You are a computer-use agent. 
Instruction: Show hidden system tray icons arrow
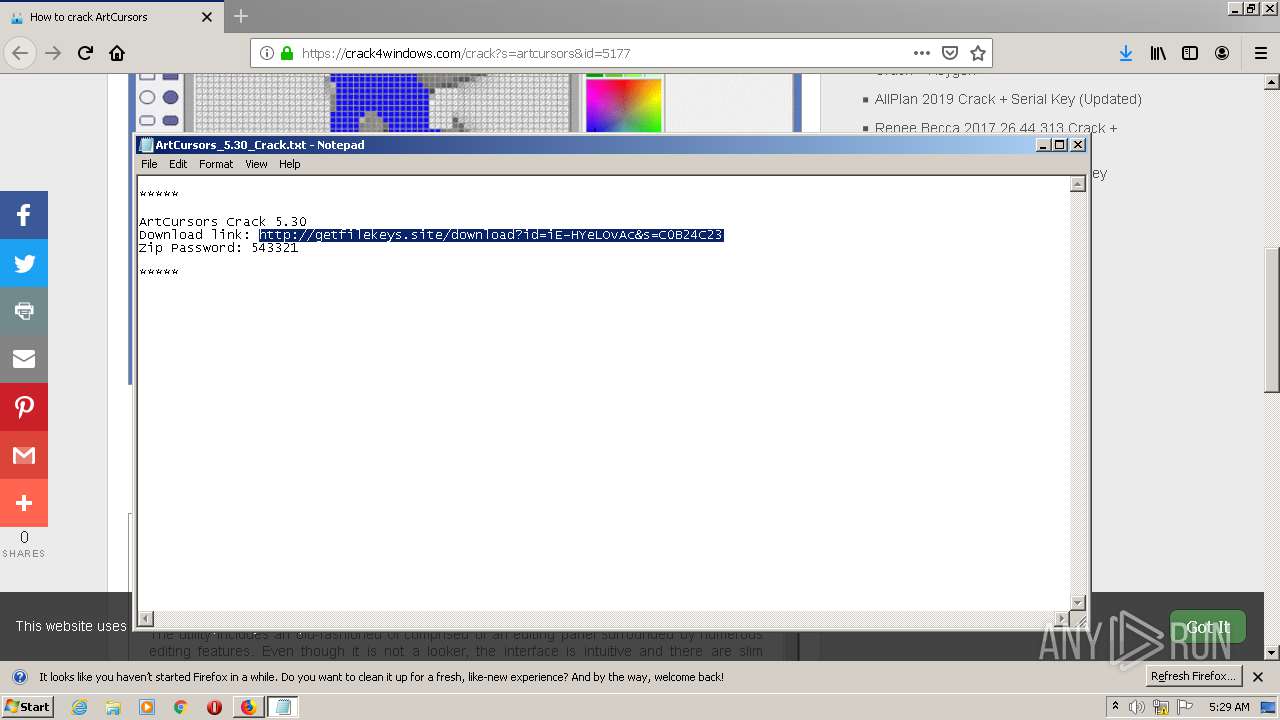click(x=1115, y=707)
